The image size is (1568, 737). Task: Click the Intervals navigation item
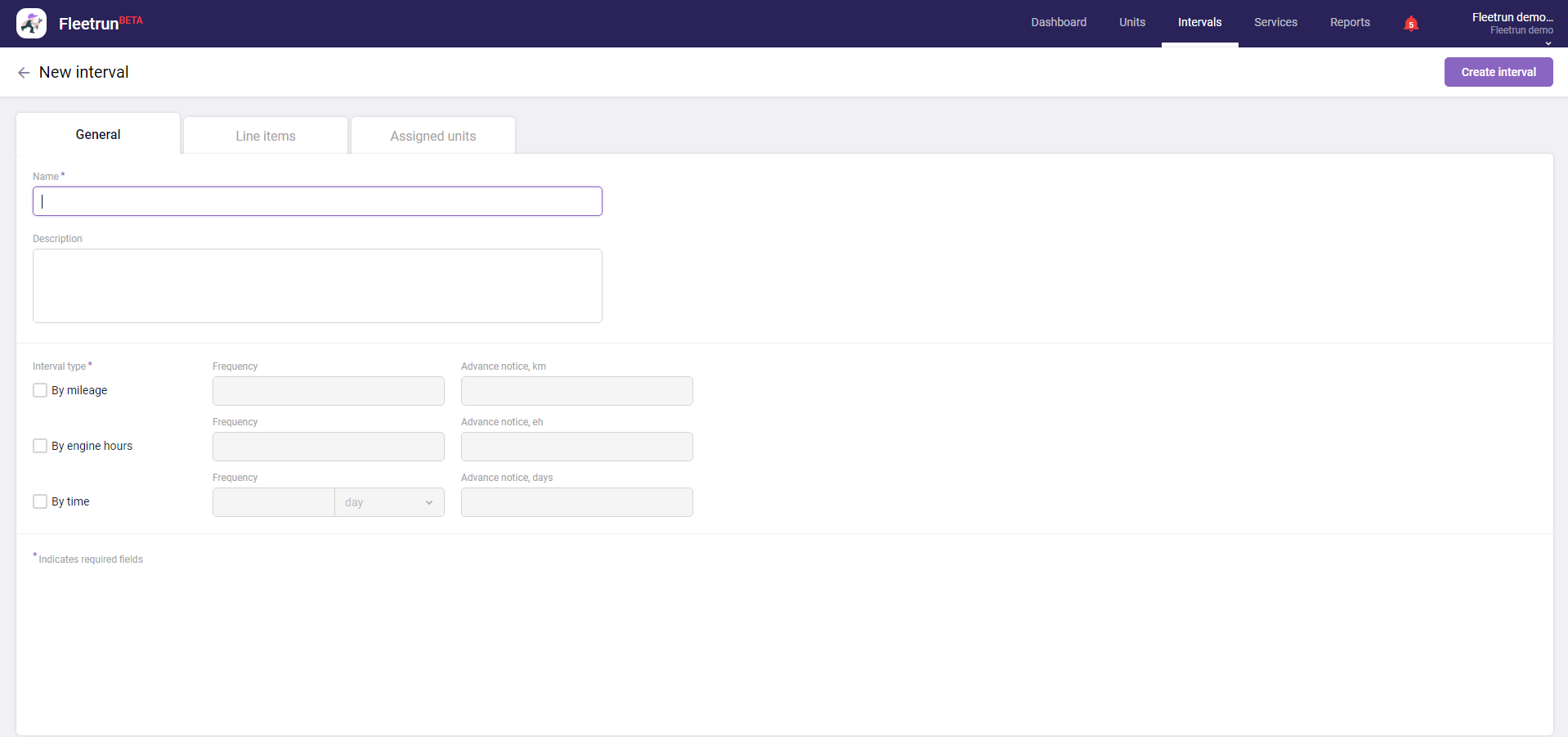1199,22
